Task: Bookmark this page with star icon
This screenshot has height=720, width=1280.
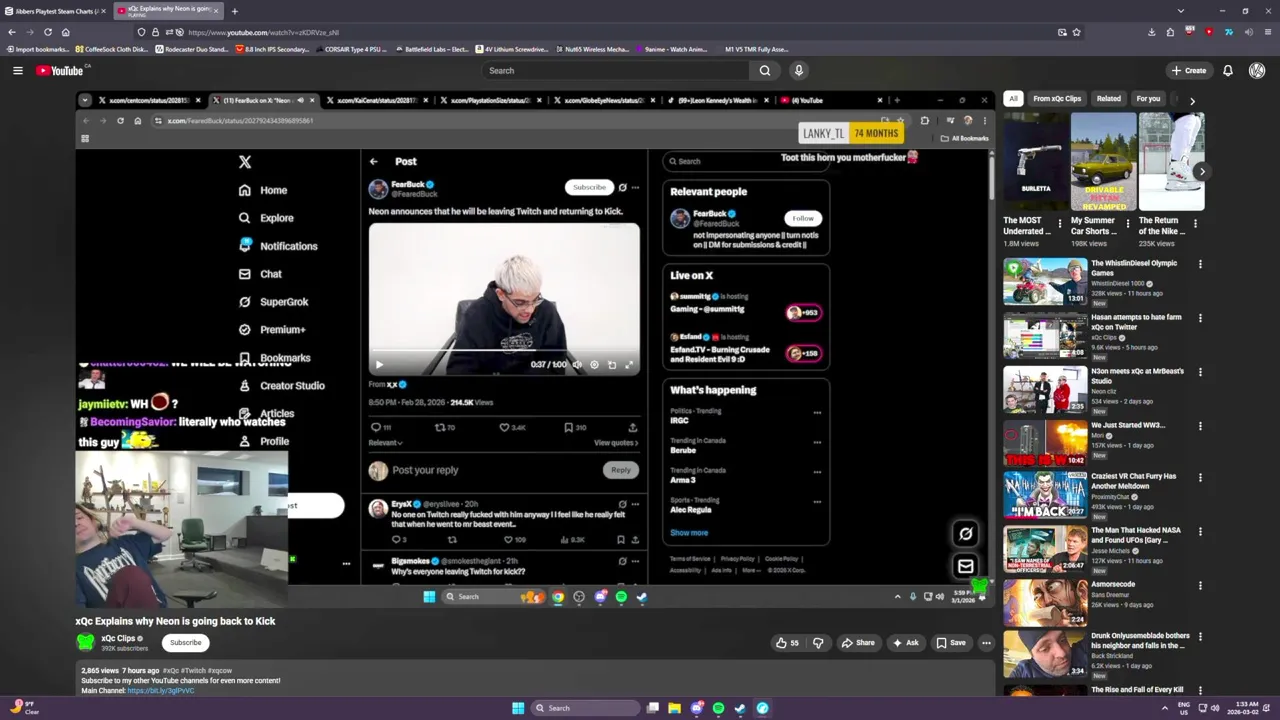Action: [x=1076, y=32]
